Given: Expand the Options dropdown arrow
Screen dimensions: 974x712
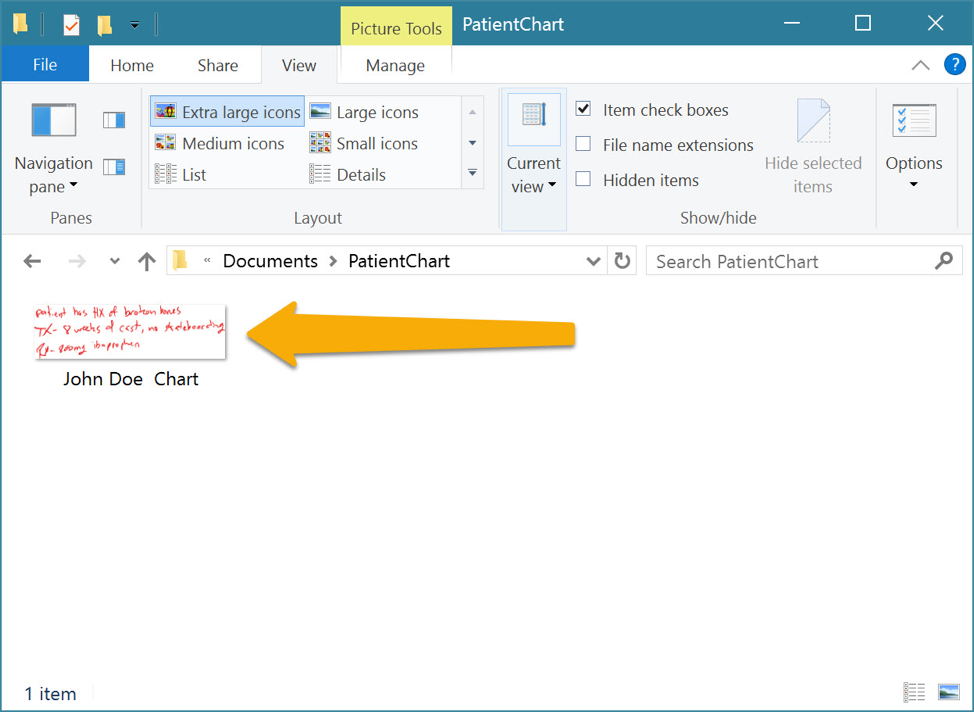Looking at the screenshot, I should pos(914,185).
